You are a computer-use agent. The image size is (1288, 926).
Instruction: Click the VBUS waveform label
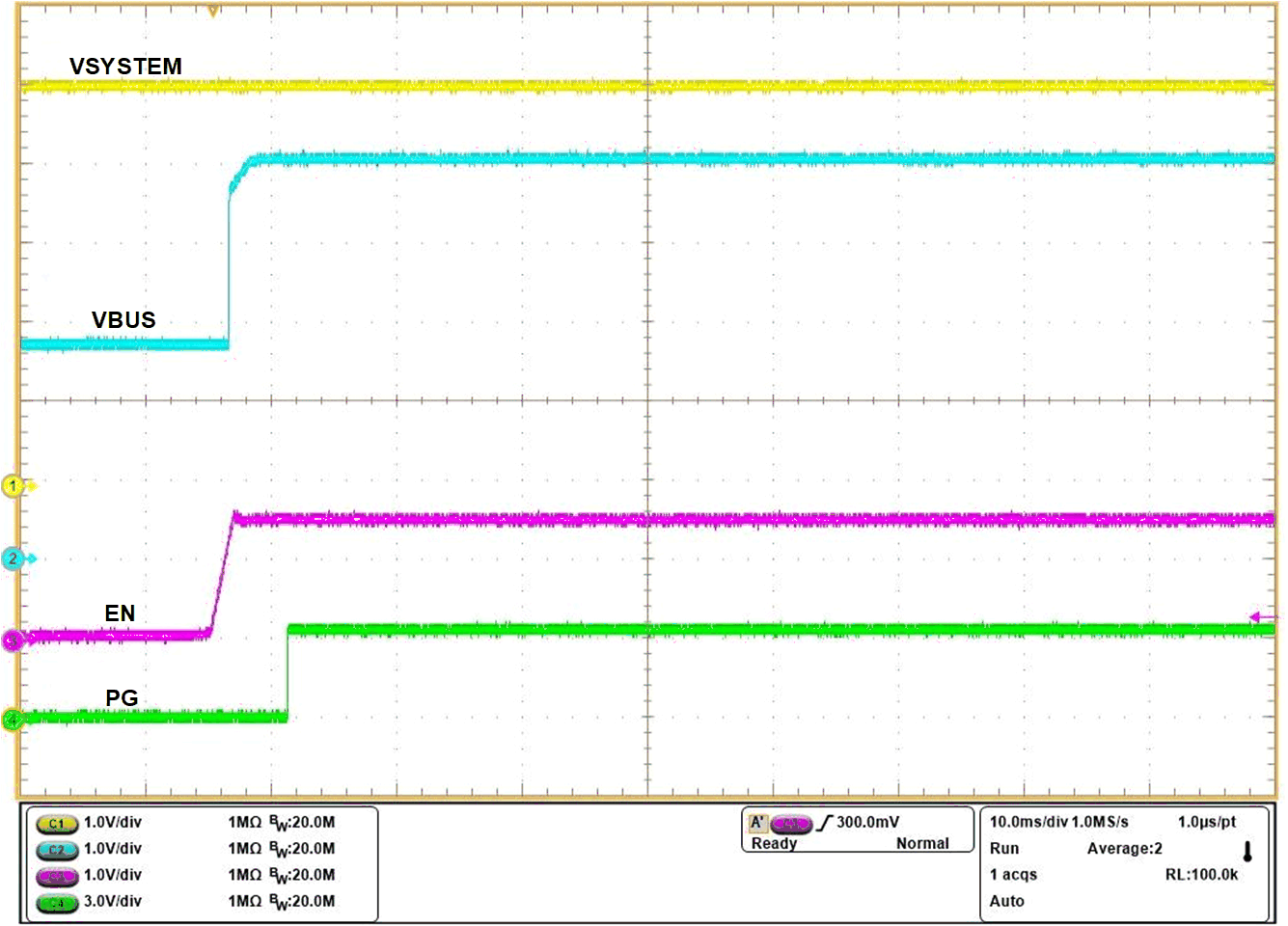tap(123, 320)
